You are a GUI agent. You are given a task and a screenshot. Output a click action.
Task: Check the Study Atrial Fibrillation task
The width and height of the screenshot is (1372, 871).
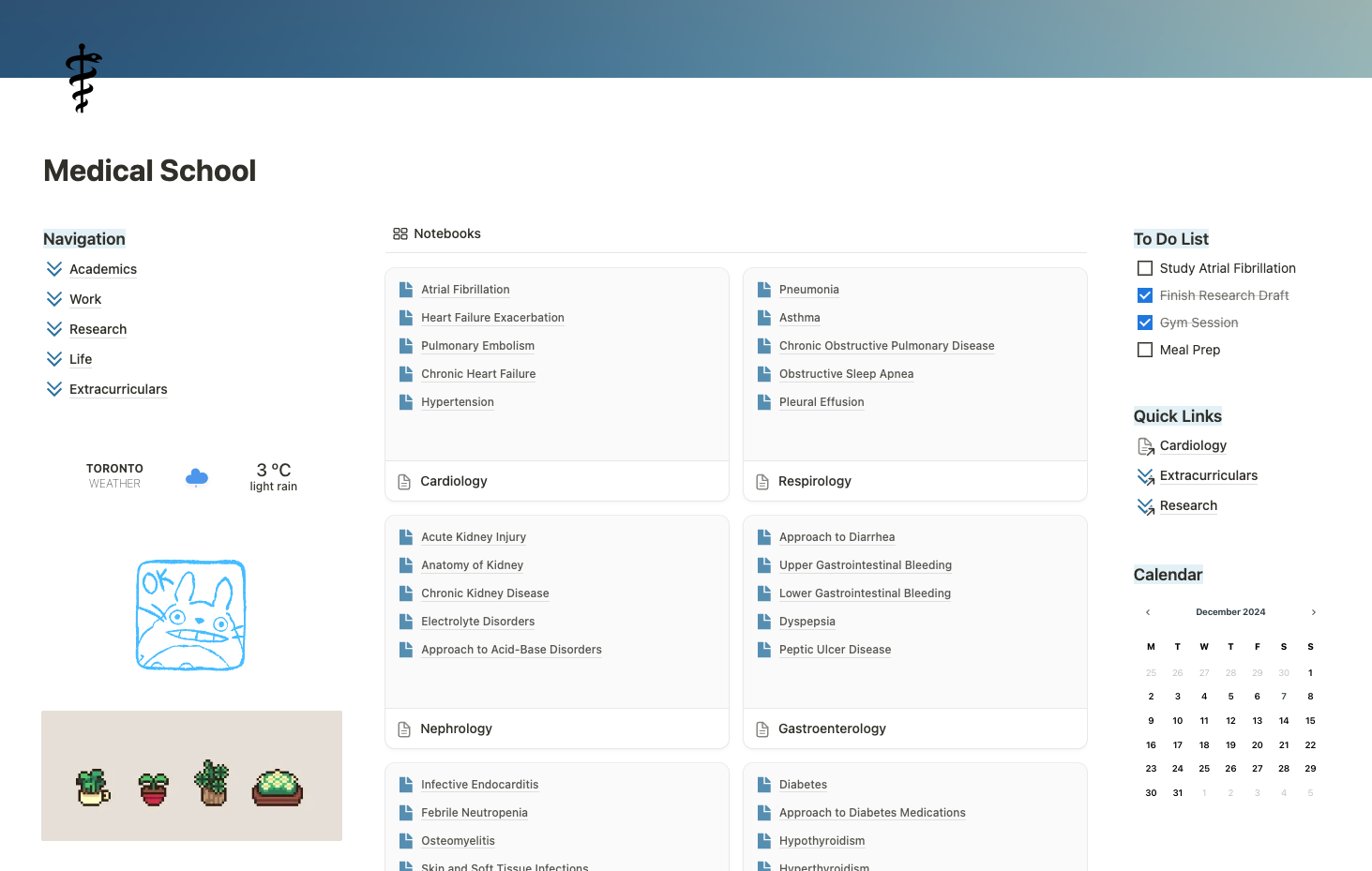tap(1144, 267)
